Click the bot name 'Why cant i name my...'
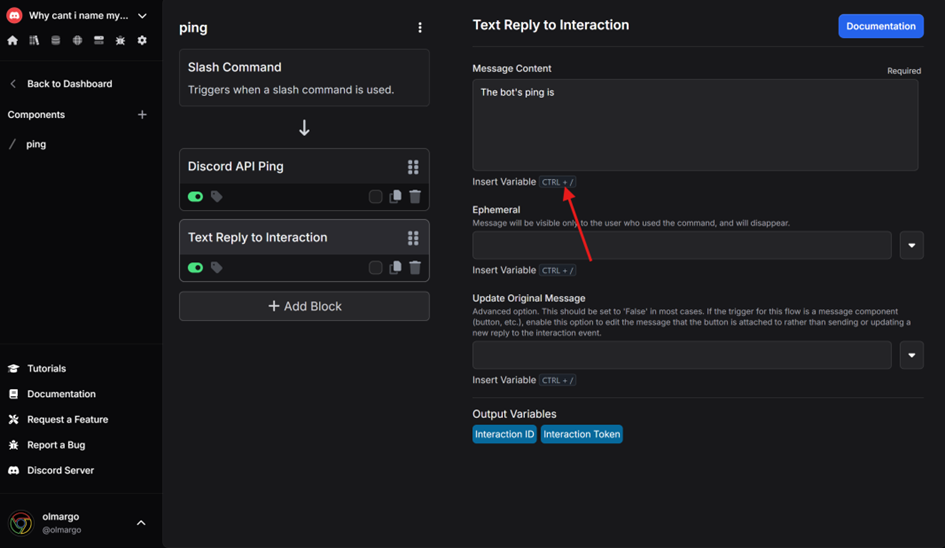The height and width of the screenshot is (548, 945). (78, 16)
